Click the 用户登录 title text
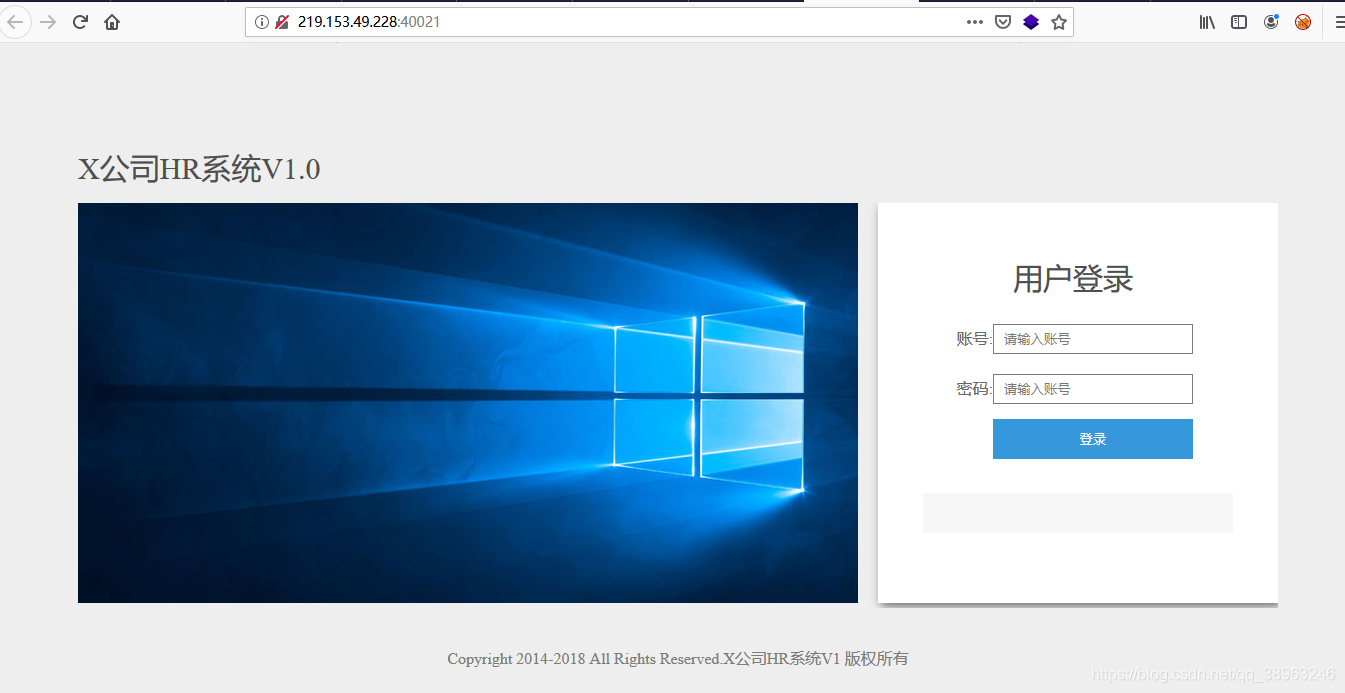Image resolution: width=1345 pixels, height=693 pixels. (1073, 280)
